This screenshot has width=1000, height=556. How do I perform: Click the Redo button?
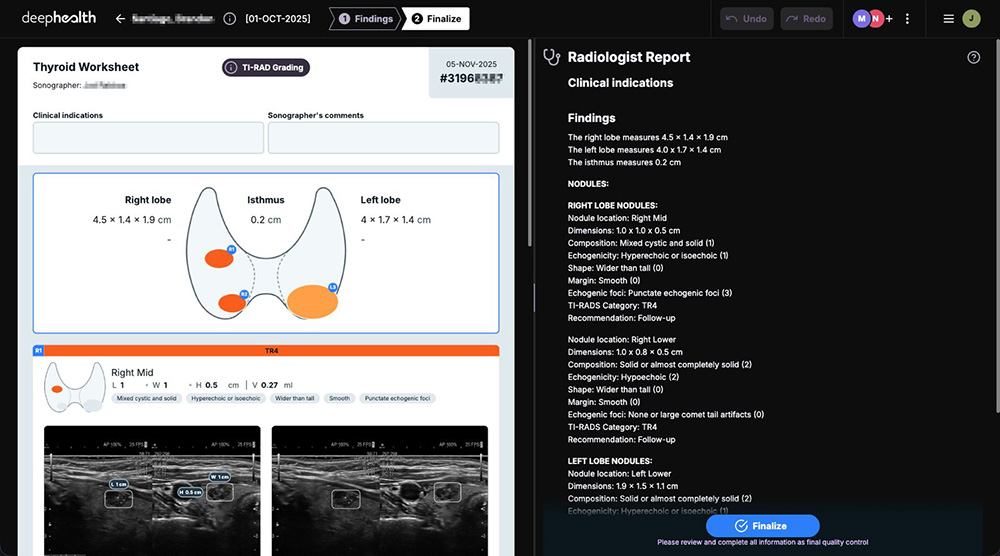click(807, 18)
